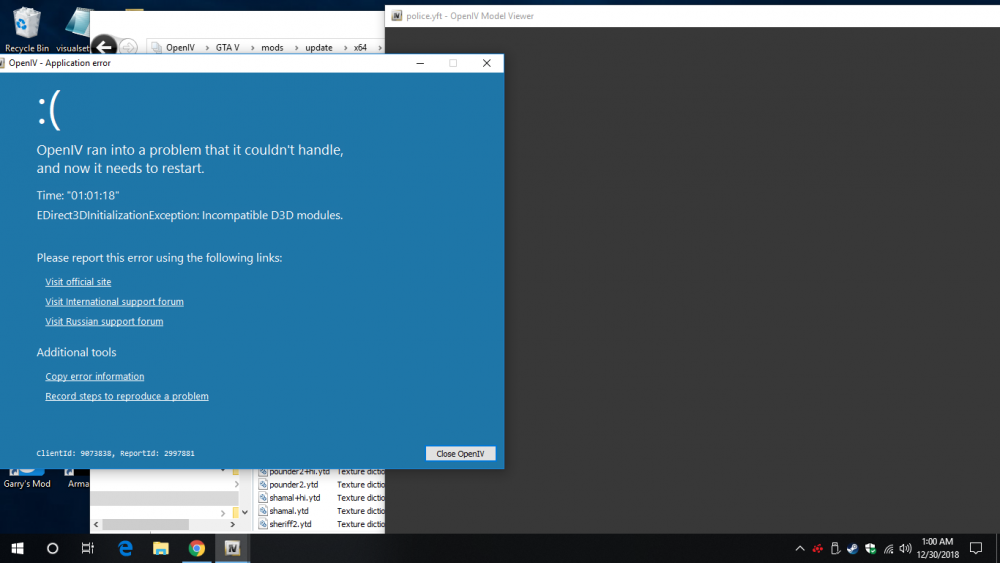
Task: Click Safely Remove Hardware tray icon
Action: pos(835,548)
